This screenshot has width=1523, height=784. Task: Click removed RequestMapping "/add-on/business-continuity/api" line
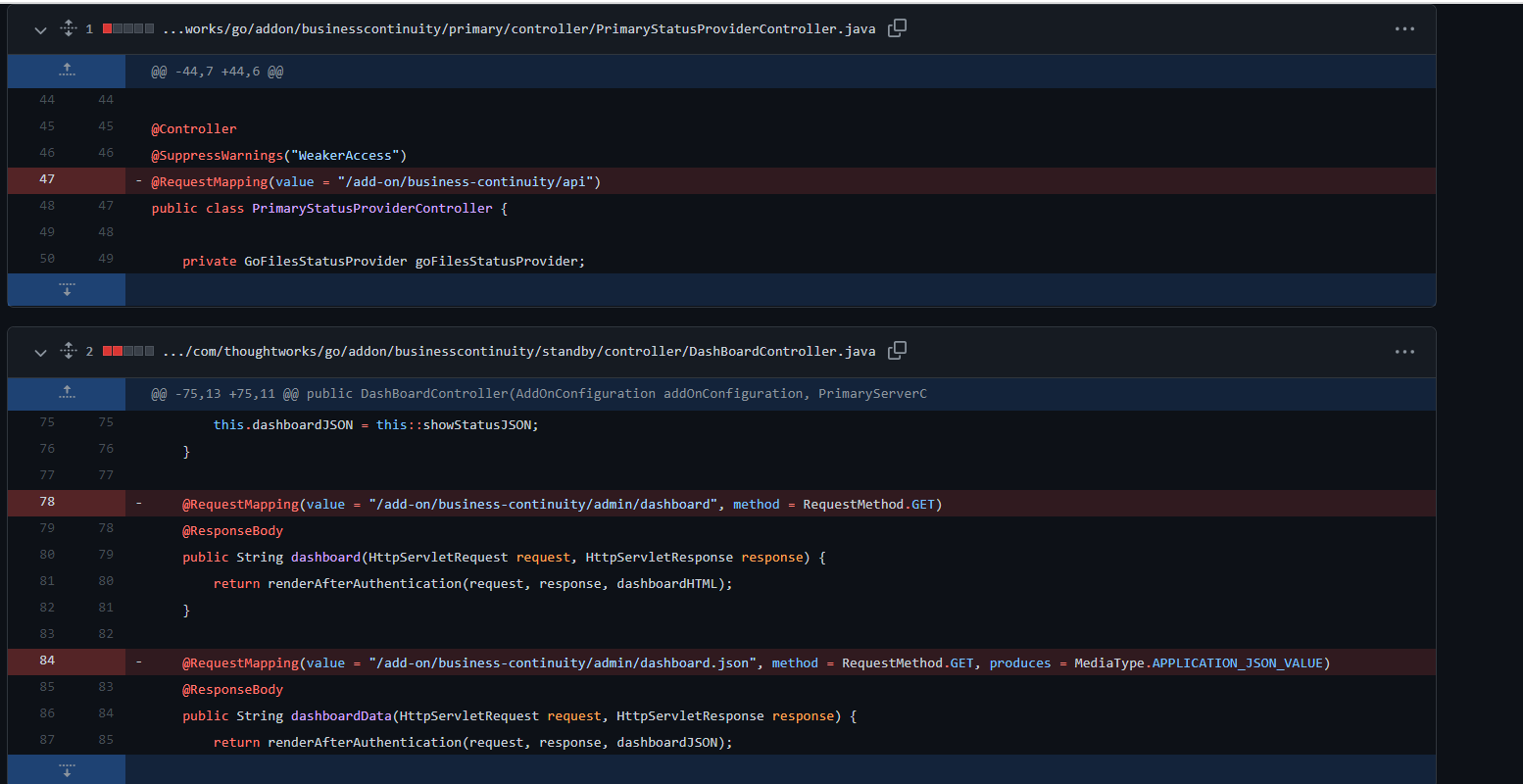point(375,182)
